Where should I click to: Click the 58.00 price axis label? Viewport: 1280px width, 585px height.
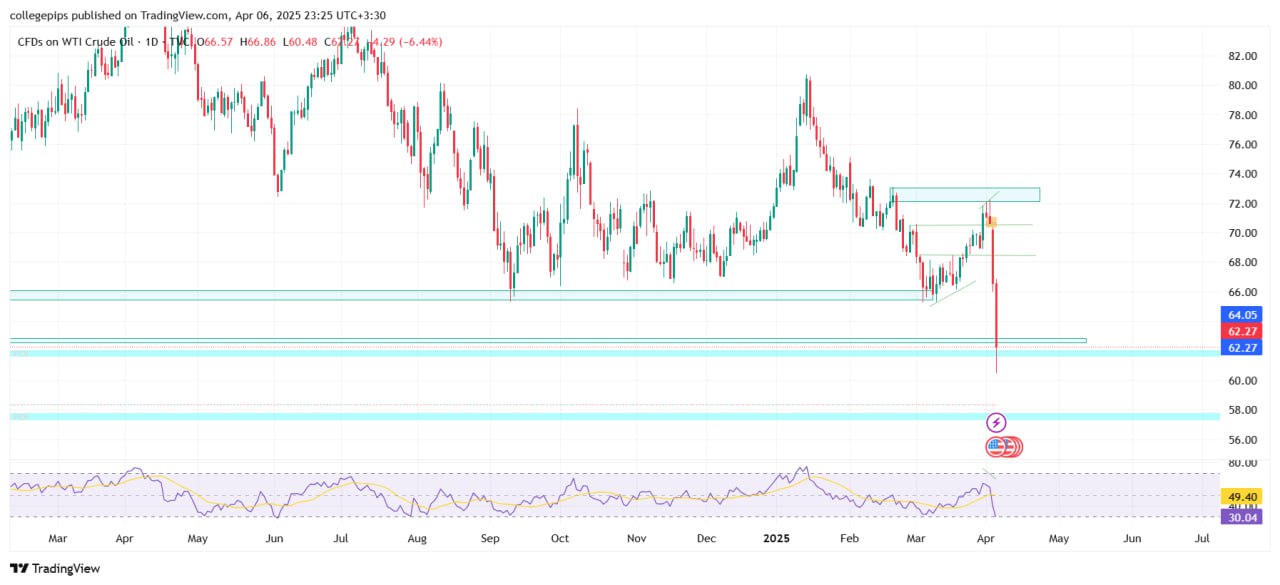(1244, 410)
